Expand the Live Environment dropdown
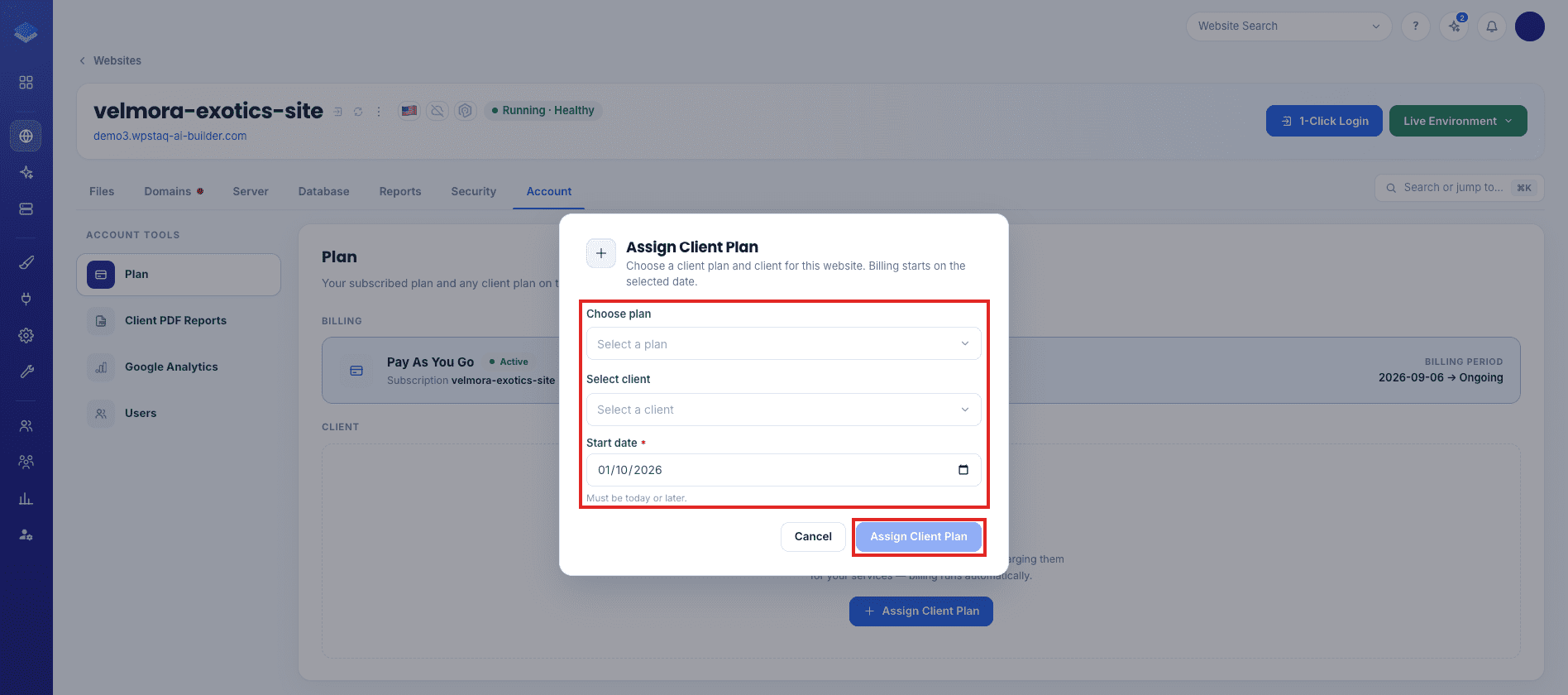1568x695 pixels. [1458, 121]
